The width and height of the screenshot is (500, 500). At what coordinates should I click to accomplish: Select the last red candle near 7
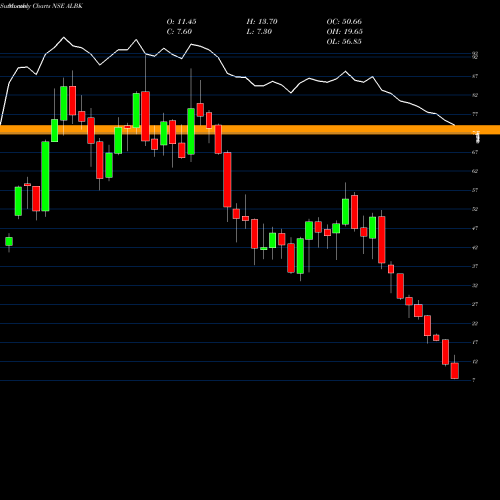[x=455, y=371]
